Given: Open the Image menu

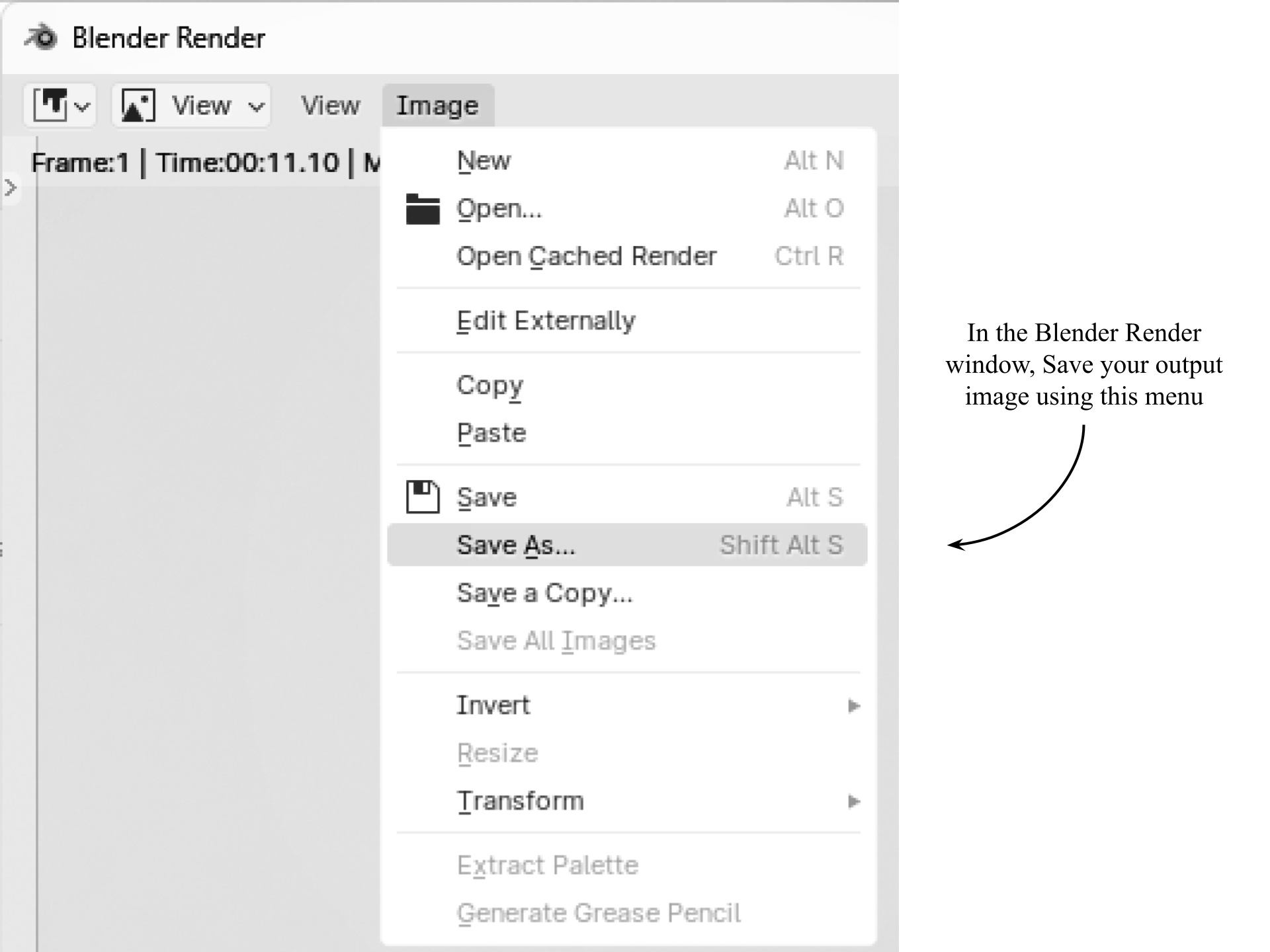Looking at the screenshot, I should (437, 104).
